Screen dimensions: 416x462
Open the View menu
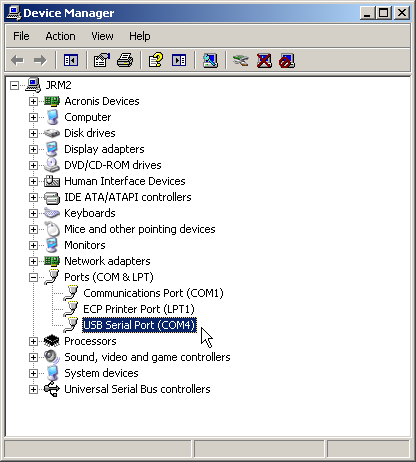click(102, 36)
